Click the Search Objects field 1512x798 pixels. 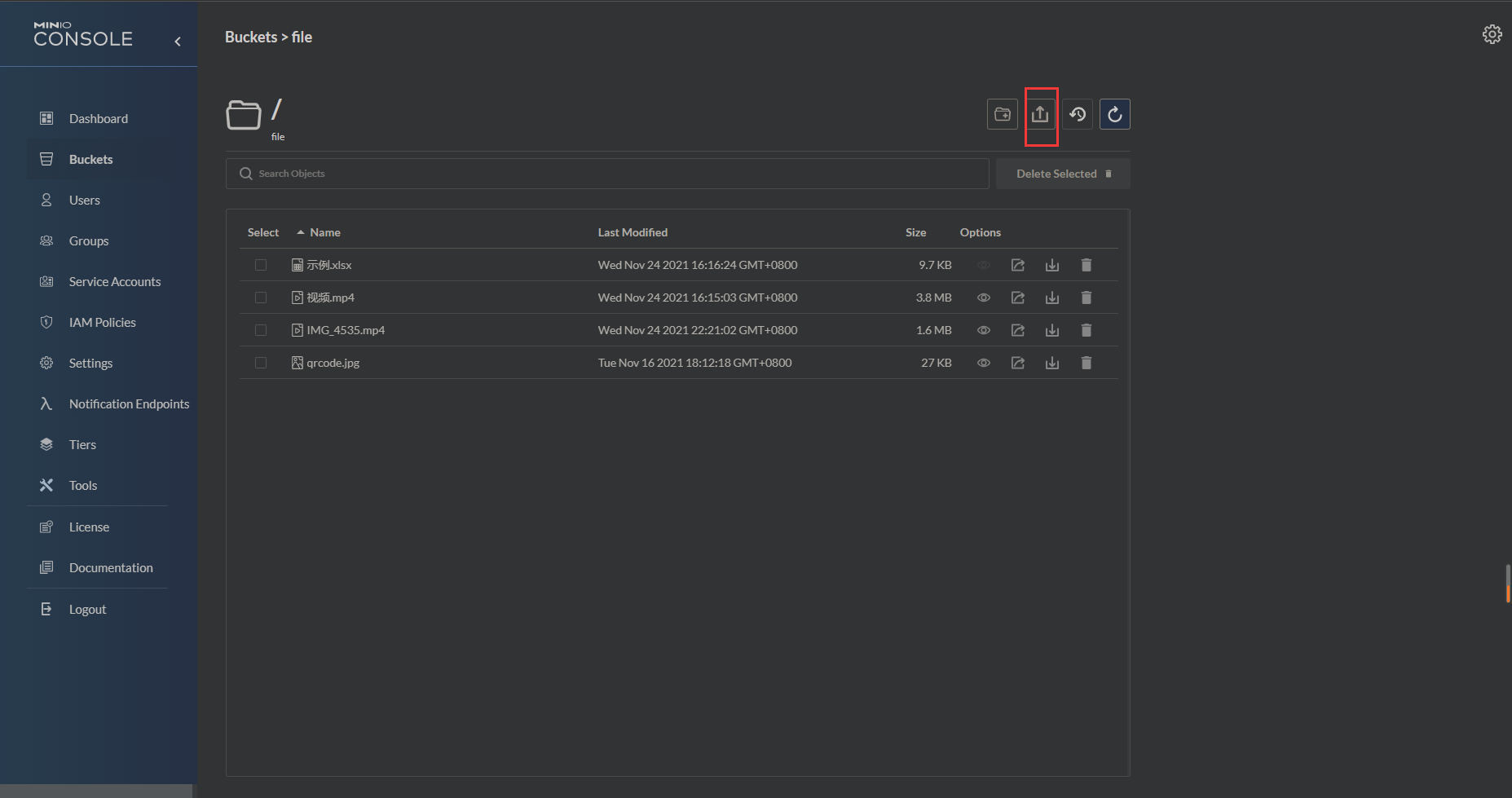click(607, 174)
